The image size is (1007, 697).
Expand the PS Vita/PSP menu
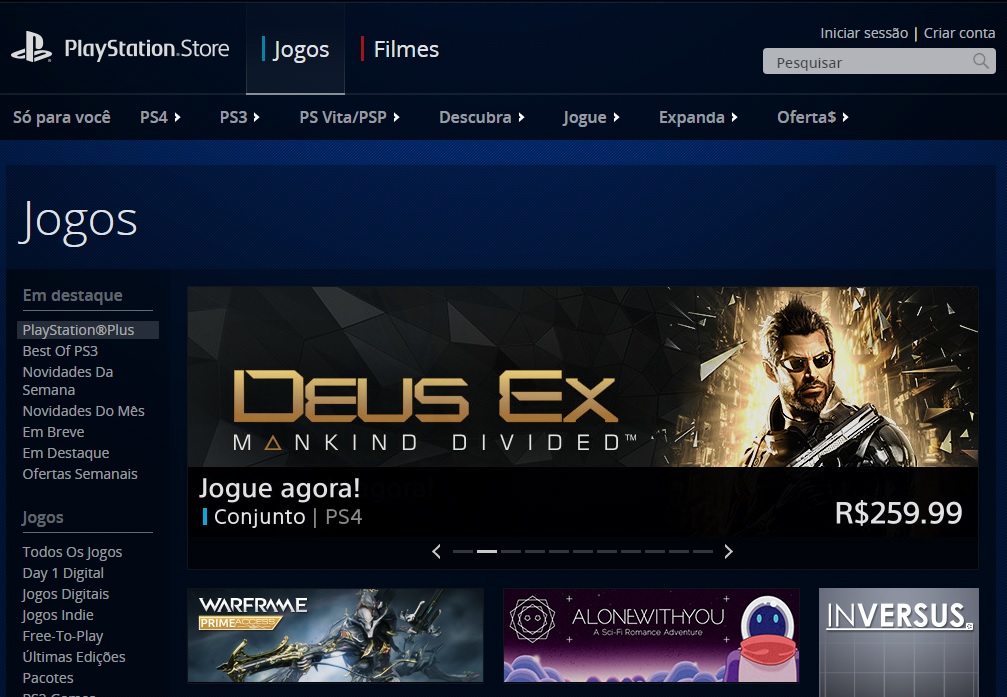click(349, 117)
